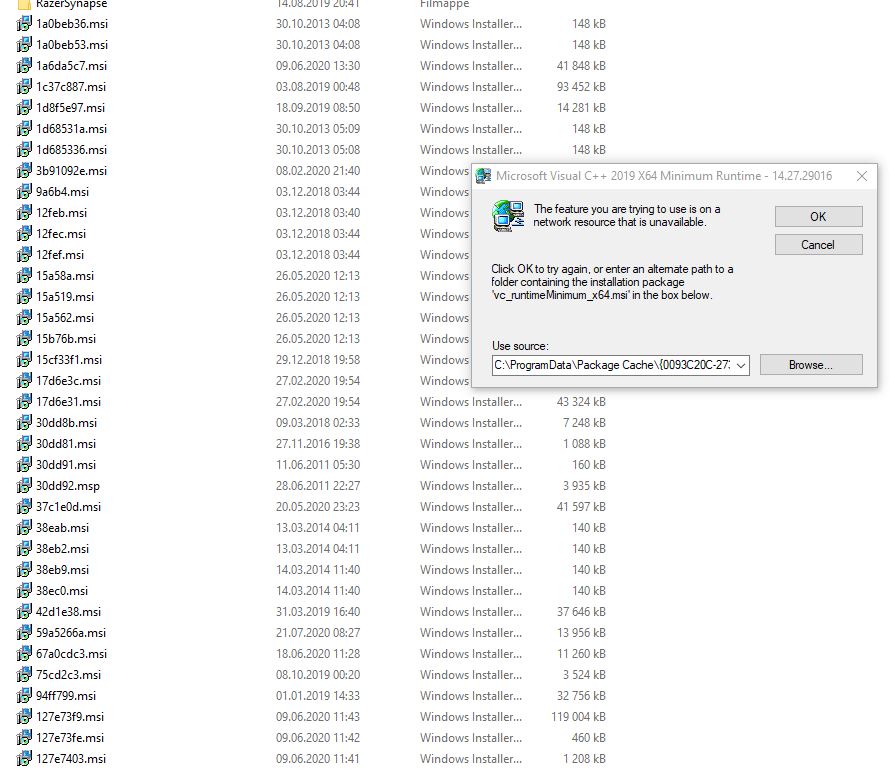Select the icon of 12fef.msi
Viewport: 890px width, 769px height.
point(24,255)
